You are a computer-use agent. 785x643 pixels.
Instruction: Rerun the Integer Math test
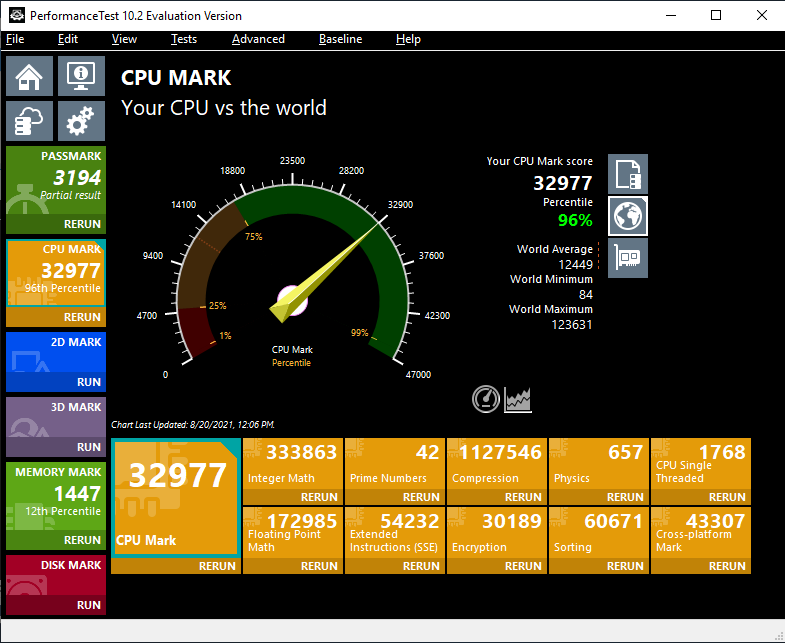point(293,497)
